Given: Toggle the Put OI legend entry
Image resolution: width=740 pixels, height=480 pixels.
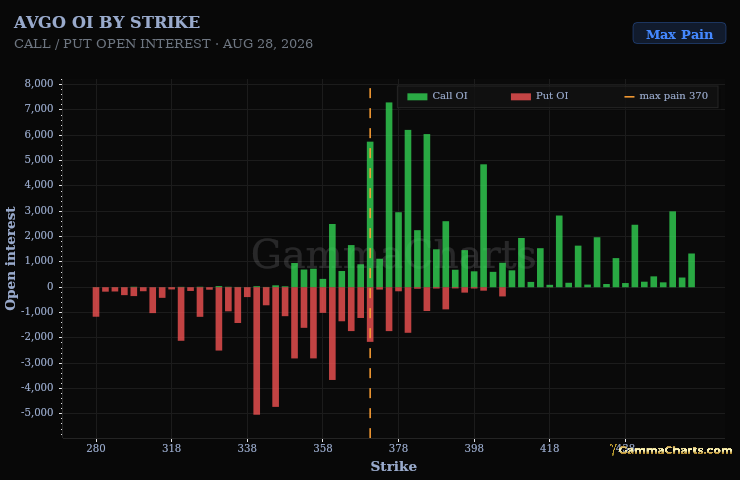Looking at the screenshot, I should tap(539, 96).
